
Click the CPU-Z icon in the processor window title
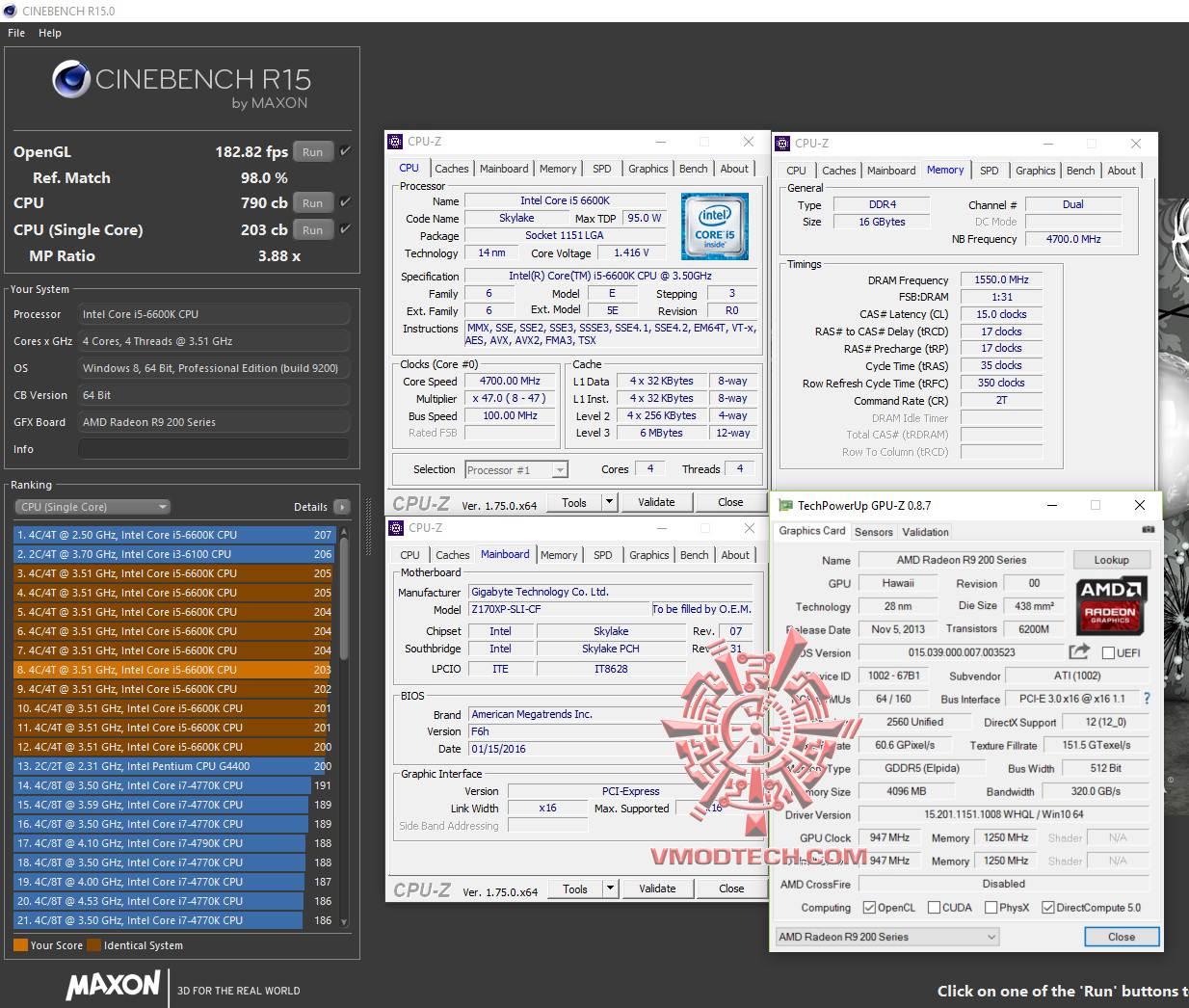pos(395,142)
